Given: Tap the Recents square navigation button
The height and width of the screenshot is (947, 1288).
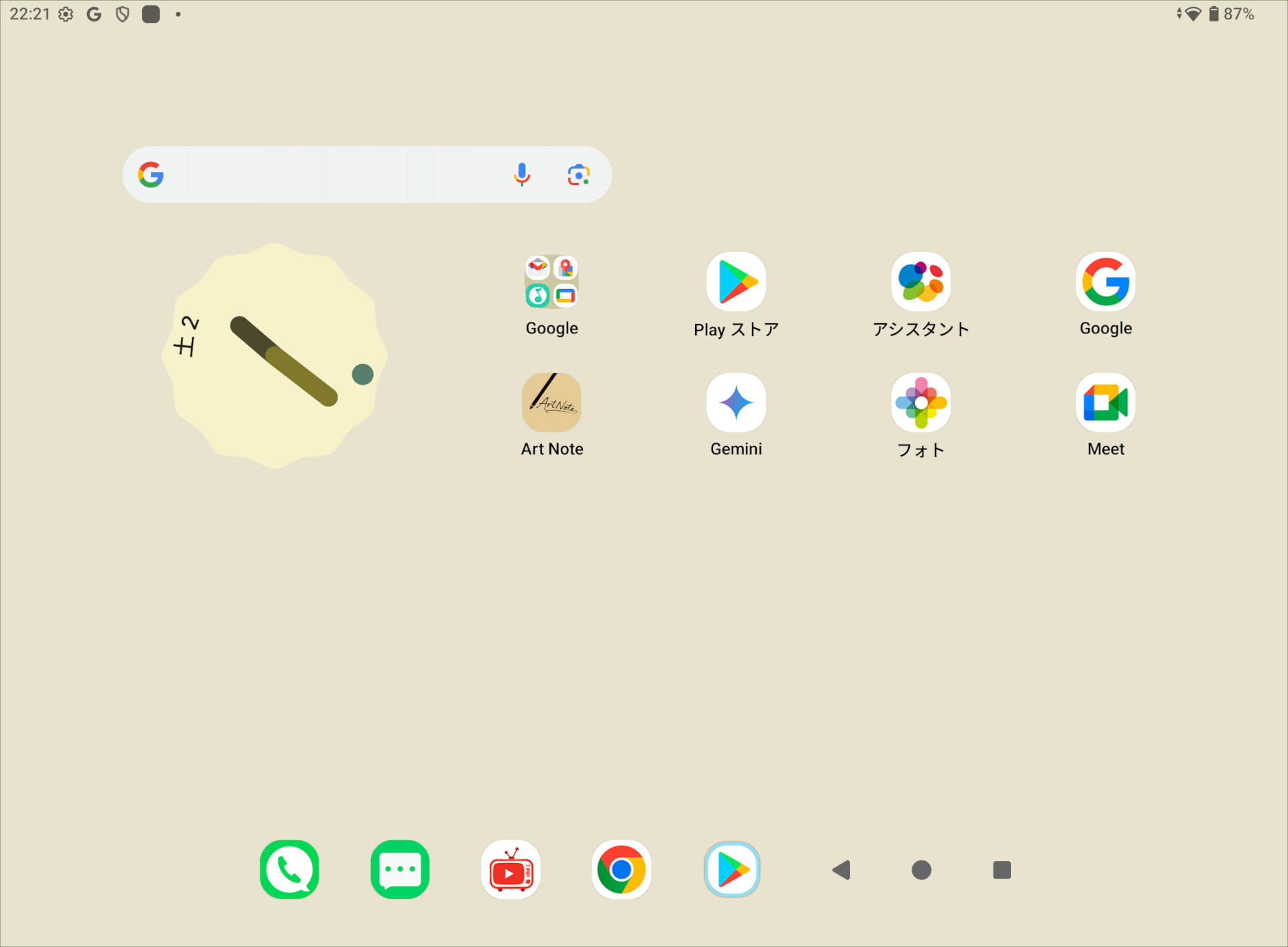Looking at the screenshot, I should point(1002,870).
